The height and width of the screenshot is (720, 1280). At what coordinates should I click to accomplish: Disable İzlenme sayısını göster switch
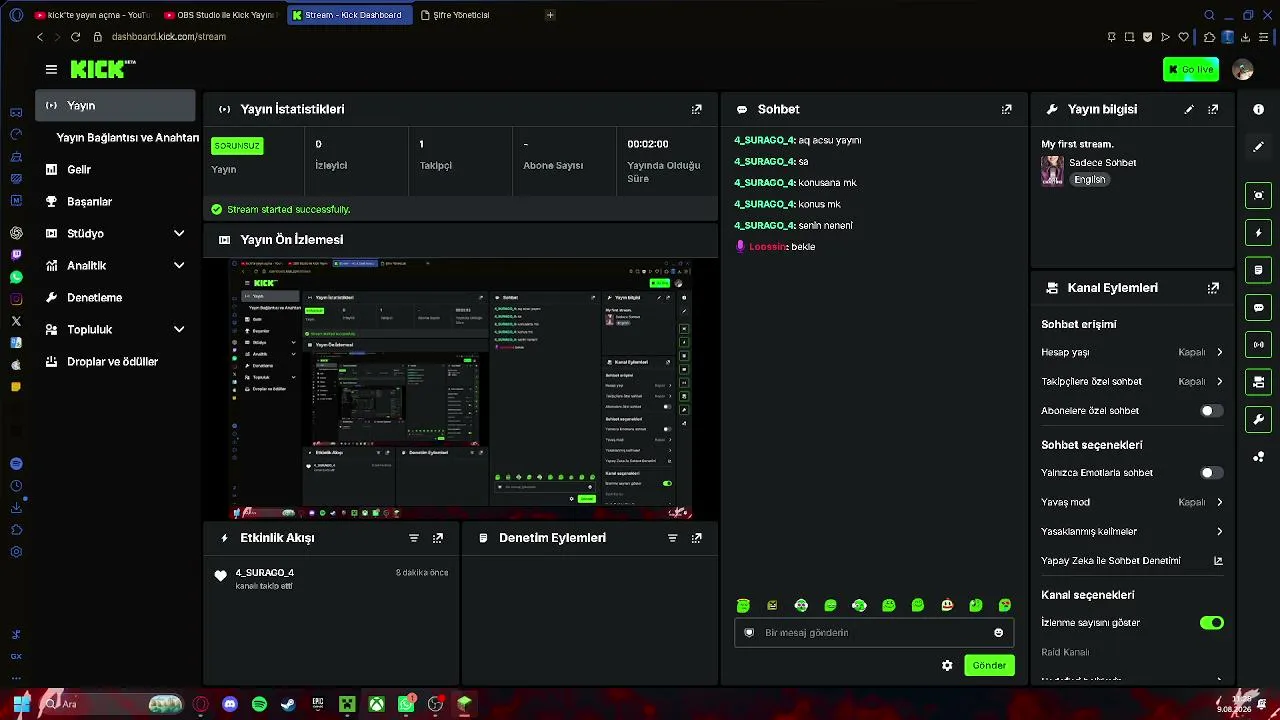1211,623
